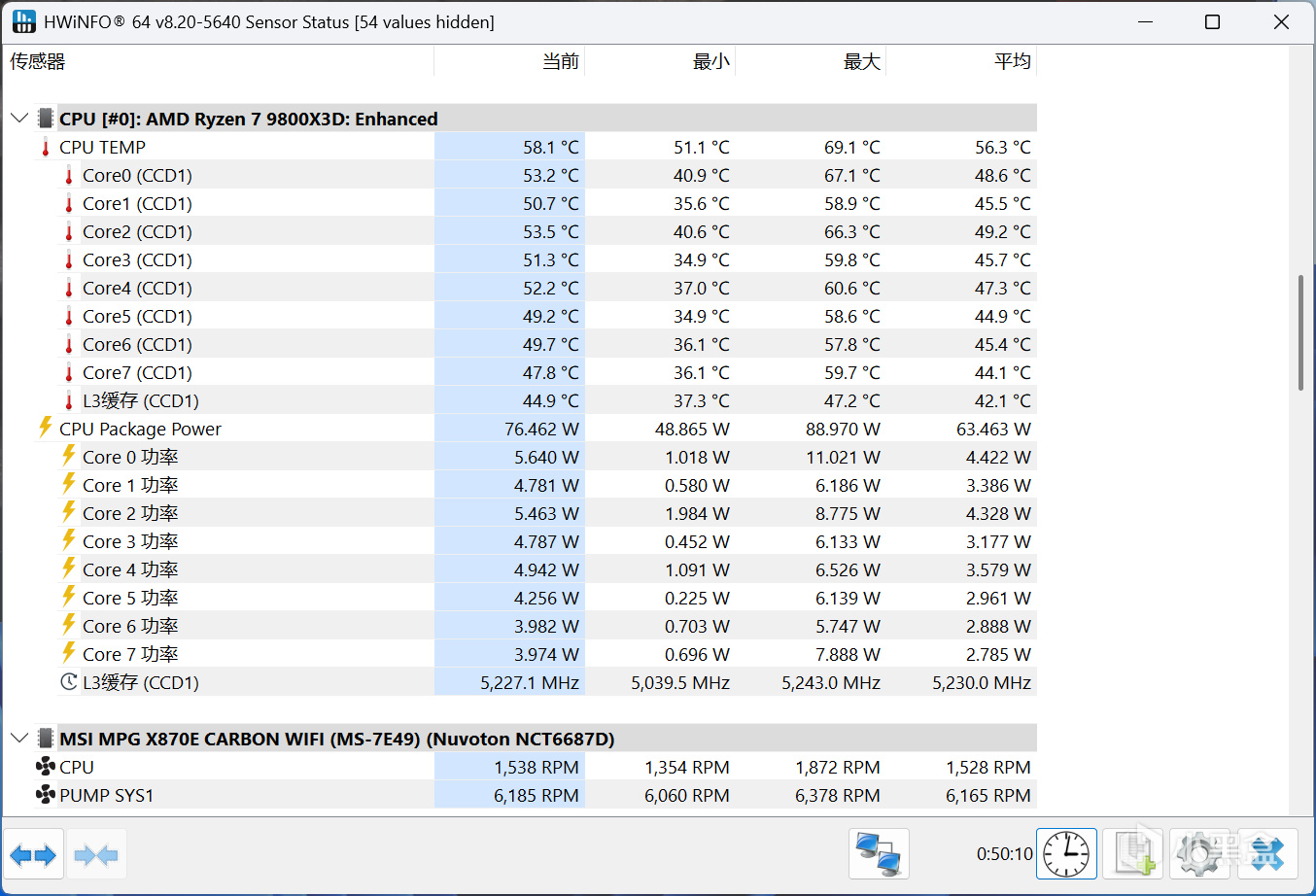Click the maximum value 88.970 W
Image resolution: width=1316 pixels, height=896 pixels.
click(843, 430)
